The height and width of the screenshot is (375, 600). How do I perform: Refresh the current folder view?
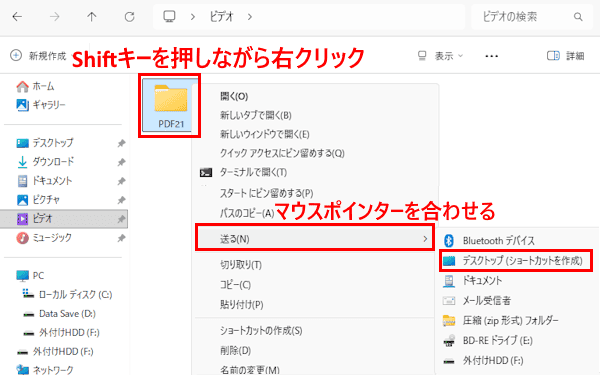click(129, 17)
